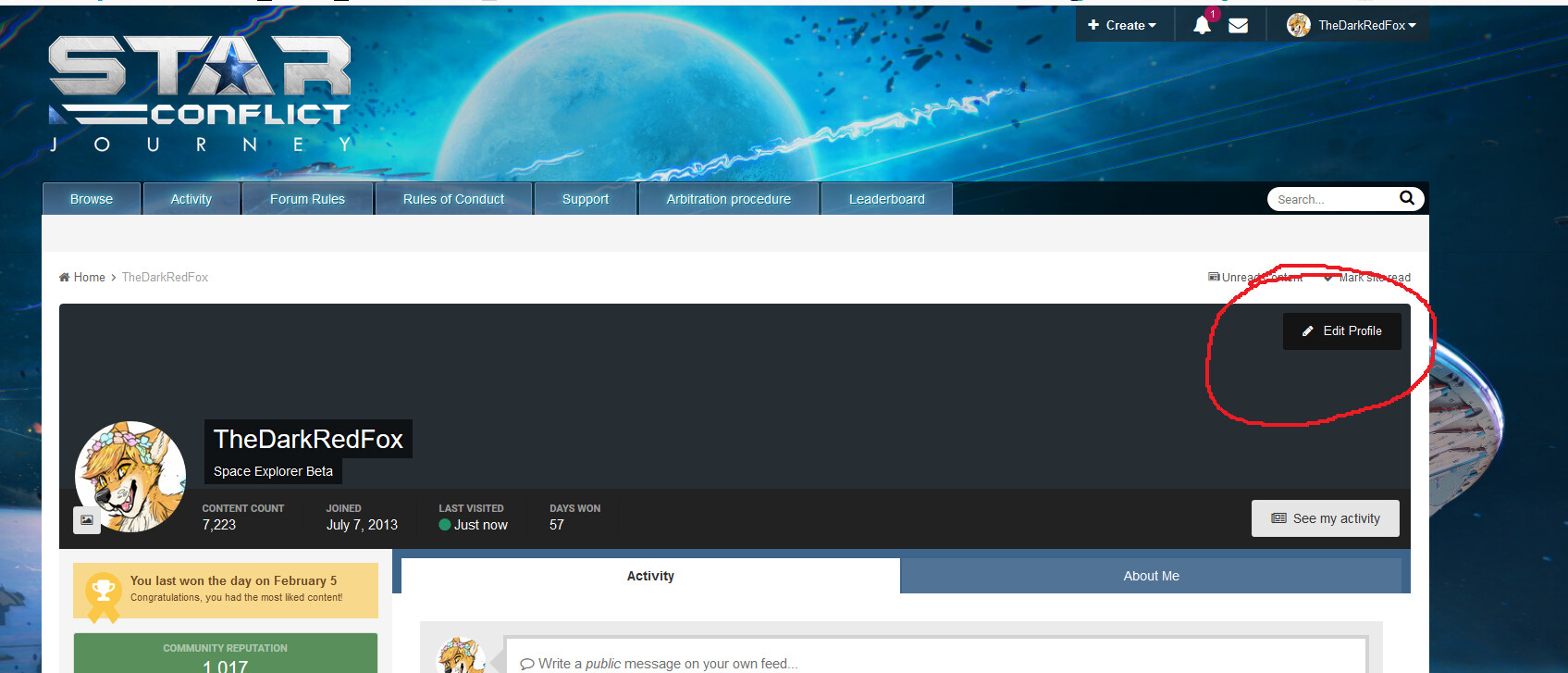Click the Star Conflict Journey logo

tap(200, 93)
